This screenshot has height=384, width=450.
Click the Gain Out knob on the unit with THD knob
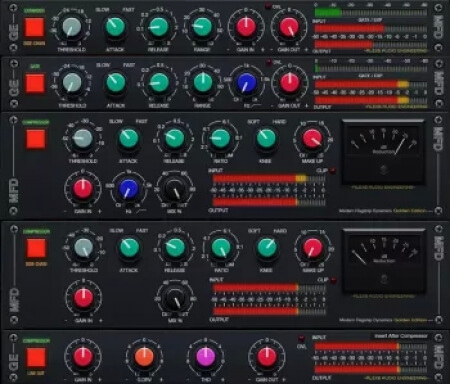point(267,357)
